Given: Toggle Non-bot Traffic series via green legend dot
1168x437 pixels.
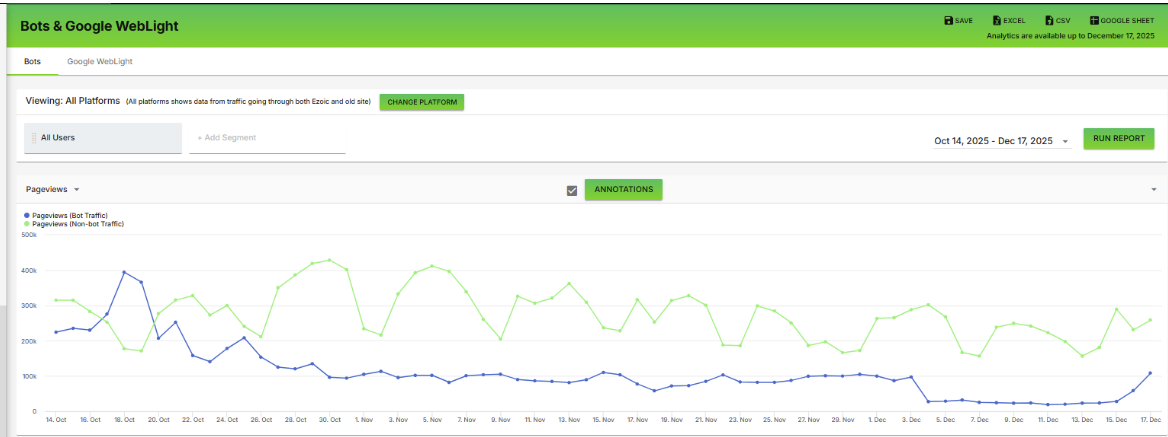Looking at the screenshot, I should point(28,223).
